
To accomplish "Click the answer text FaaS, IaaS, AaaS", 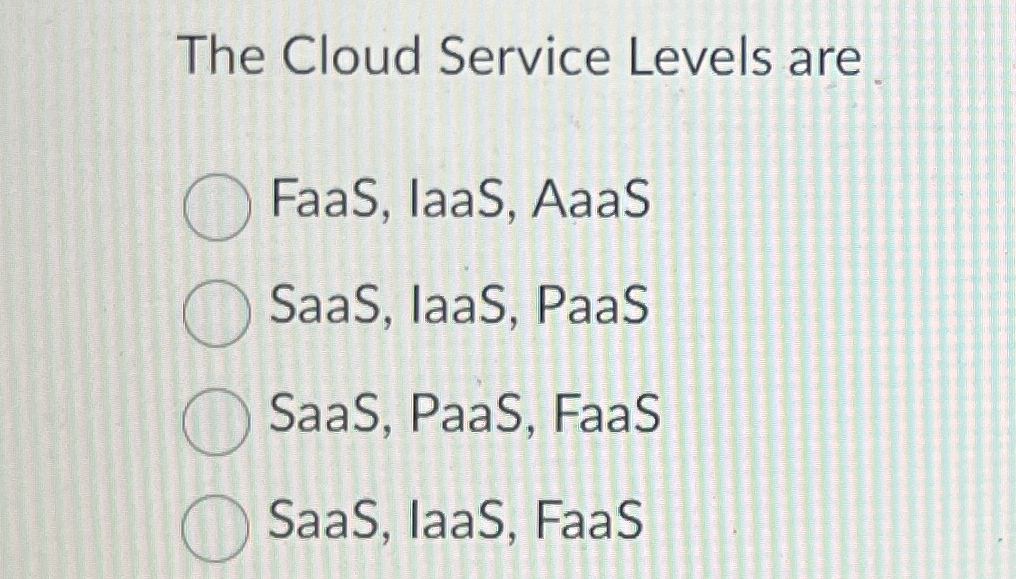I will tap(457, 202).
